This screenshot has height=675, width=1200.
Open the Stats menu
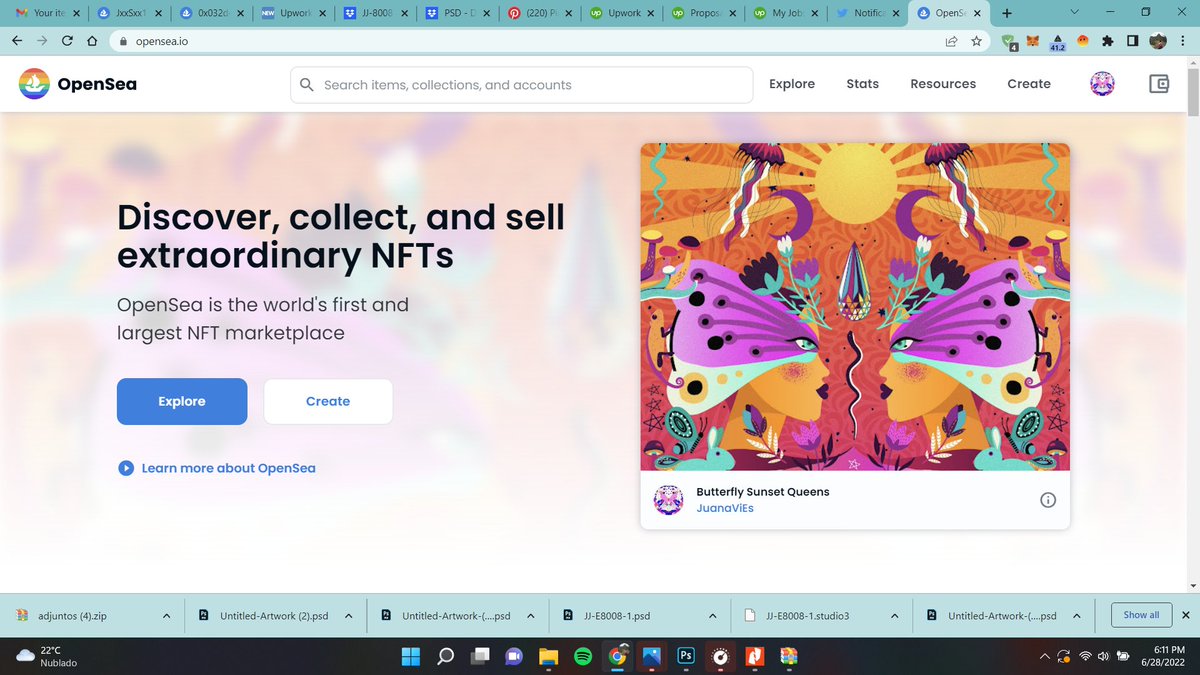click(x=863, y=84)
